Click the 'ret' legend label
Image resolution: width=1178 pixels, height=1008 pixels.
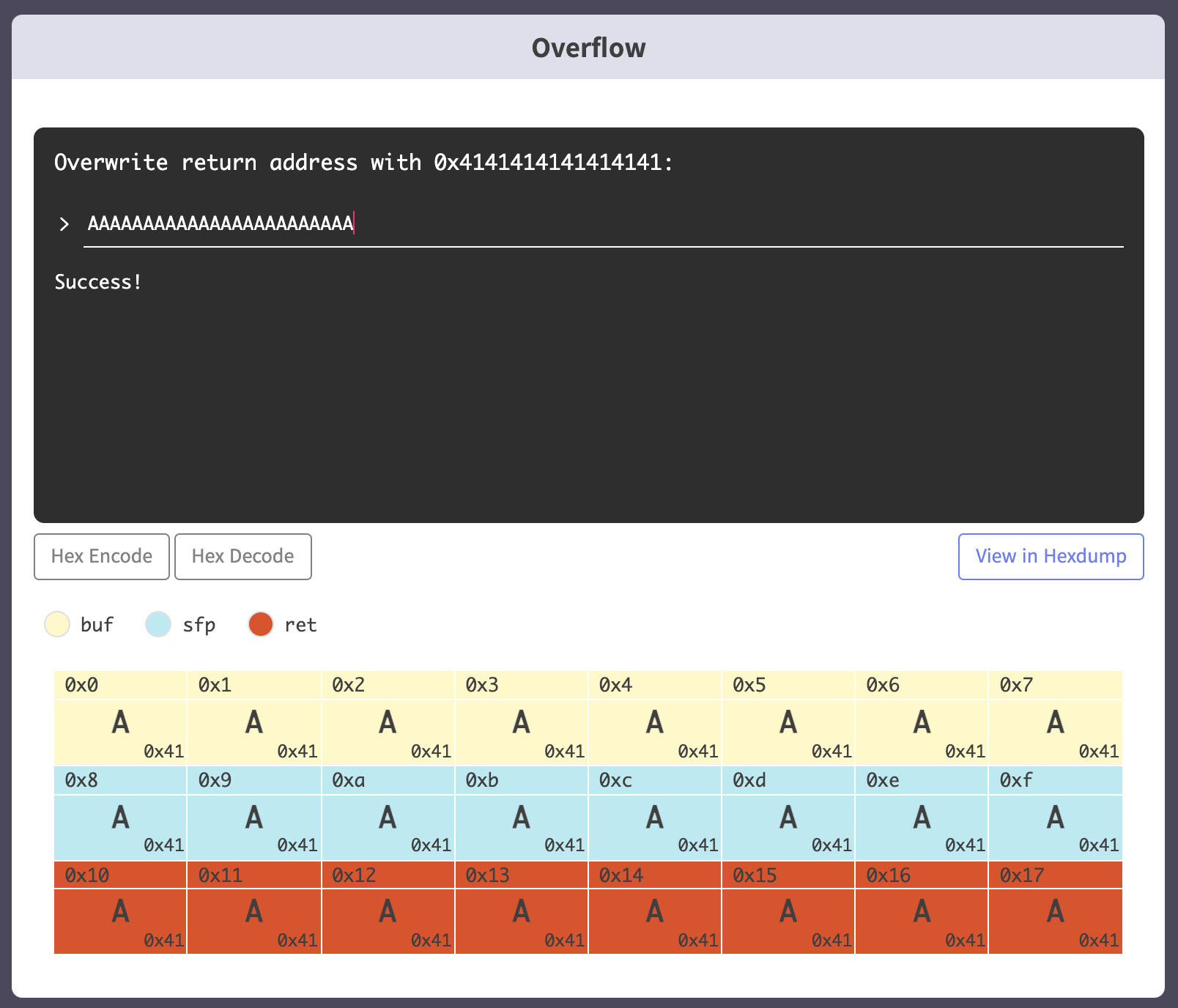pyautogui.click(x=300, y=625)
